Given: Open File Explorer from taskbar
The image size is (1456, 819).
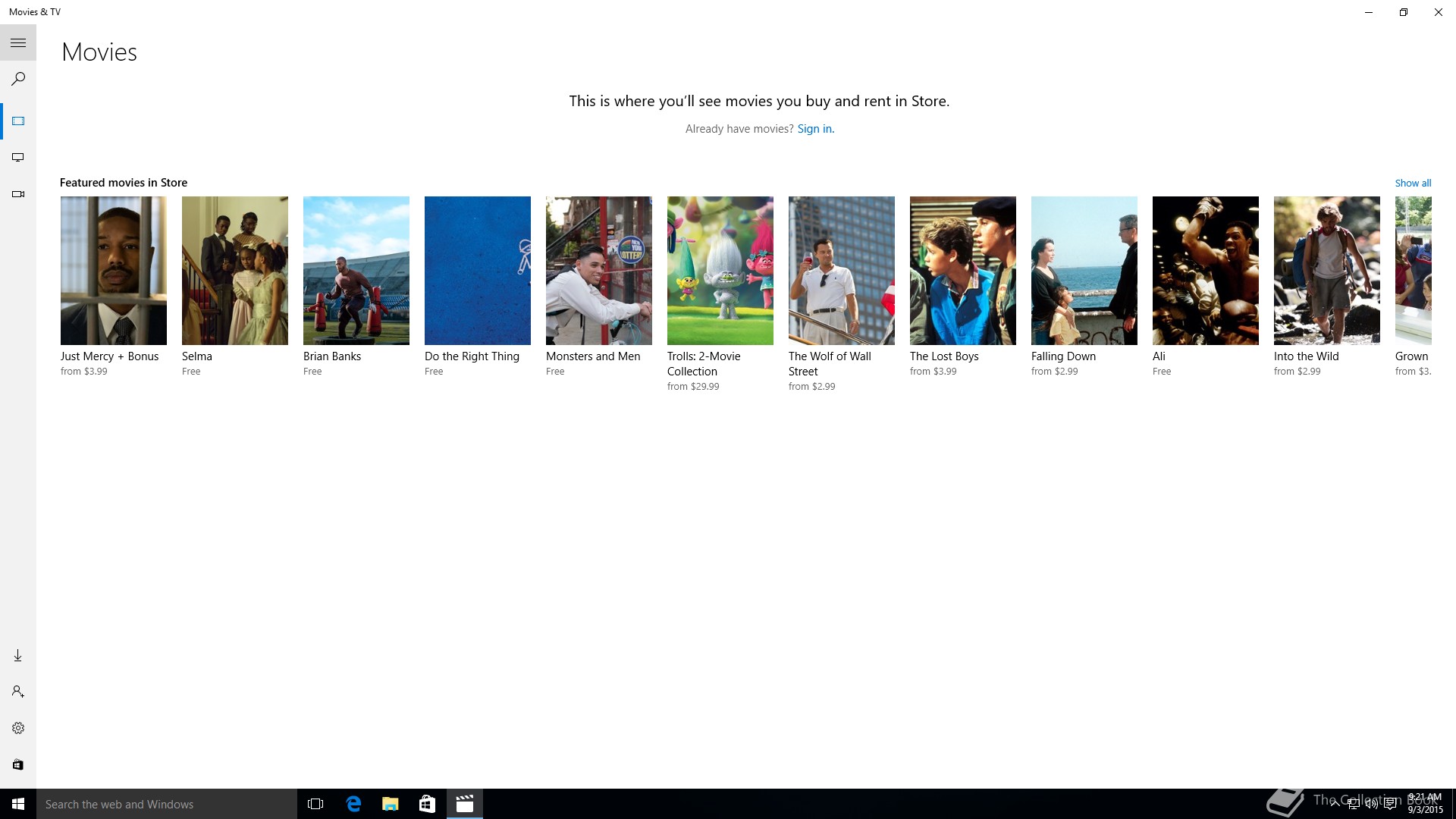Looking at the screenshot, I should tap(391, 804).
